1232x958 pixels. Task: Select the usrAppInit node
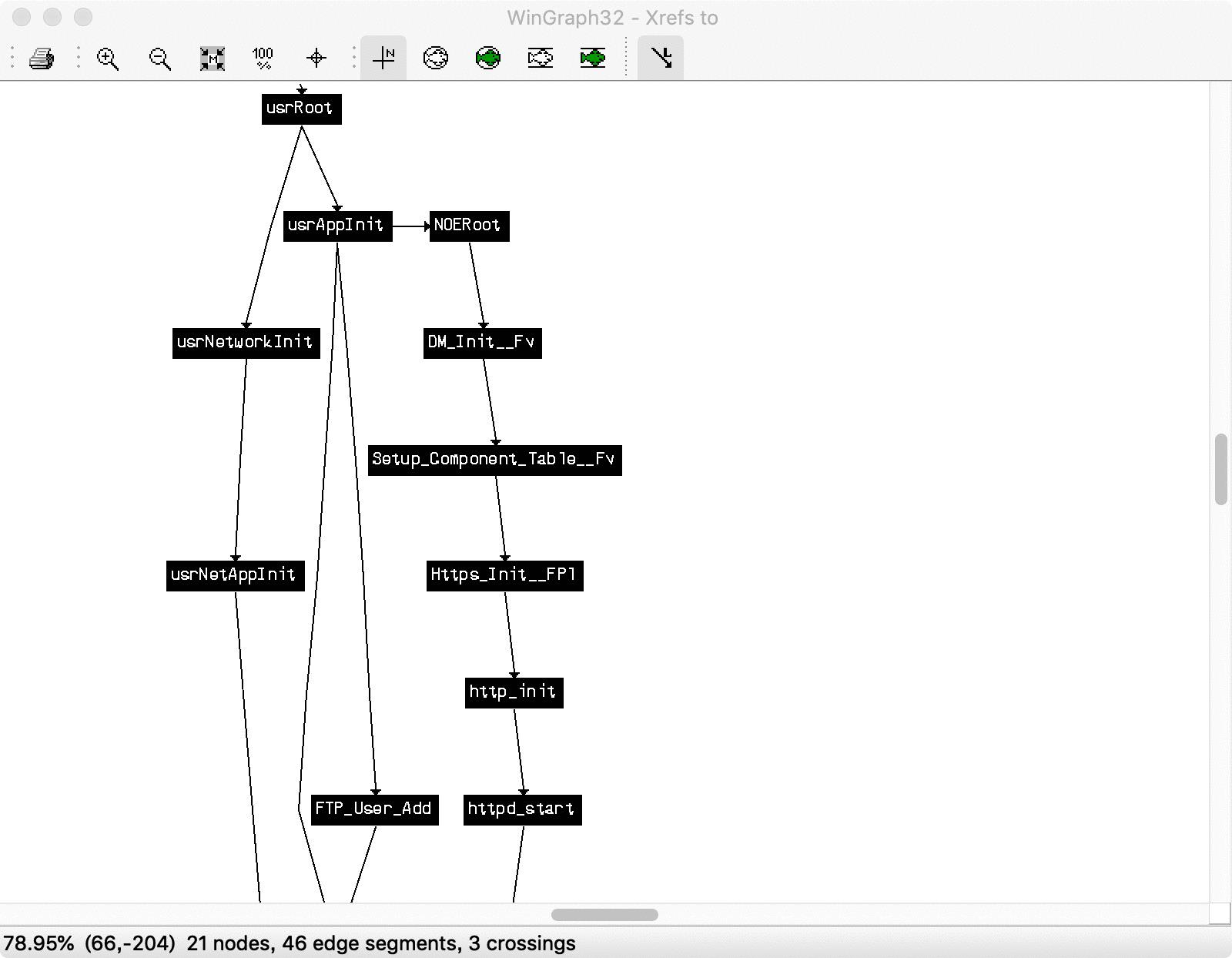point(337,226)
